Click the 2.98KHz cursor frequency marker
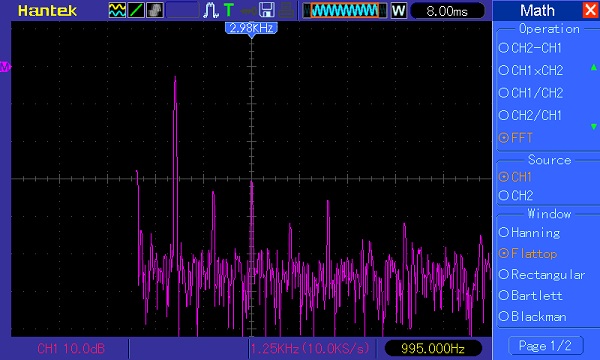The image size is (600, 360). click(x=251, y=28)
